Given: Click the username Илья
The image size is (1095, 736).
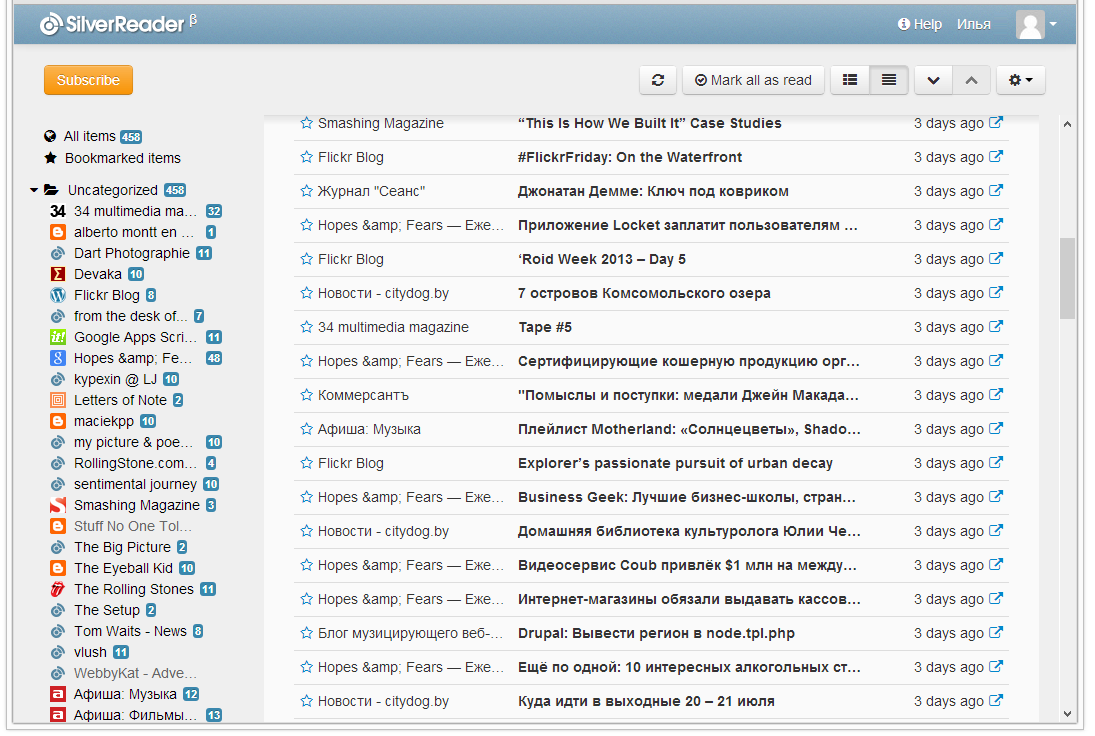Looking at the screenshot, I should coord(973,24).
